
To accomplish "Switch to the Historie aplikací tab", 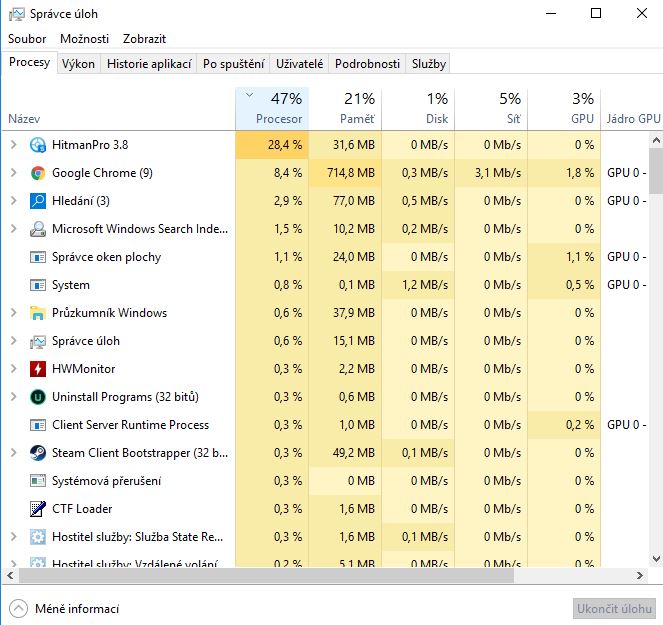I will [x=149, y=64].
